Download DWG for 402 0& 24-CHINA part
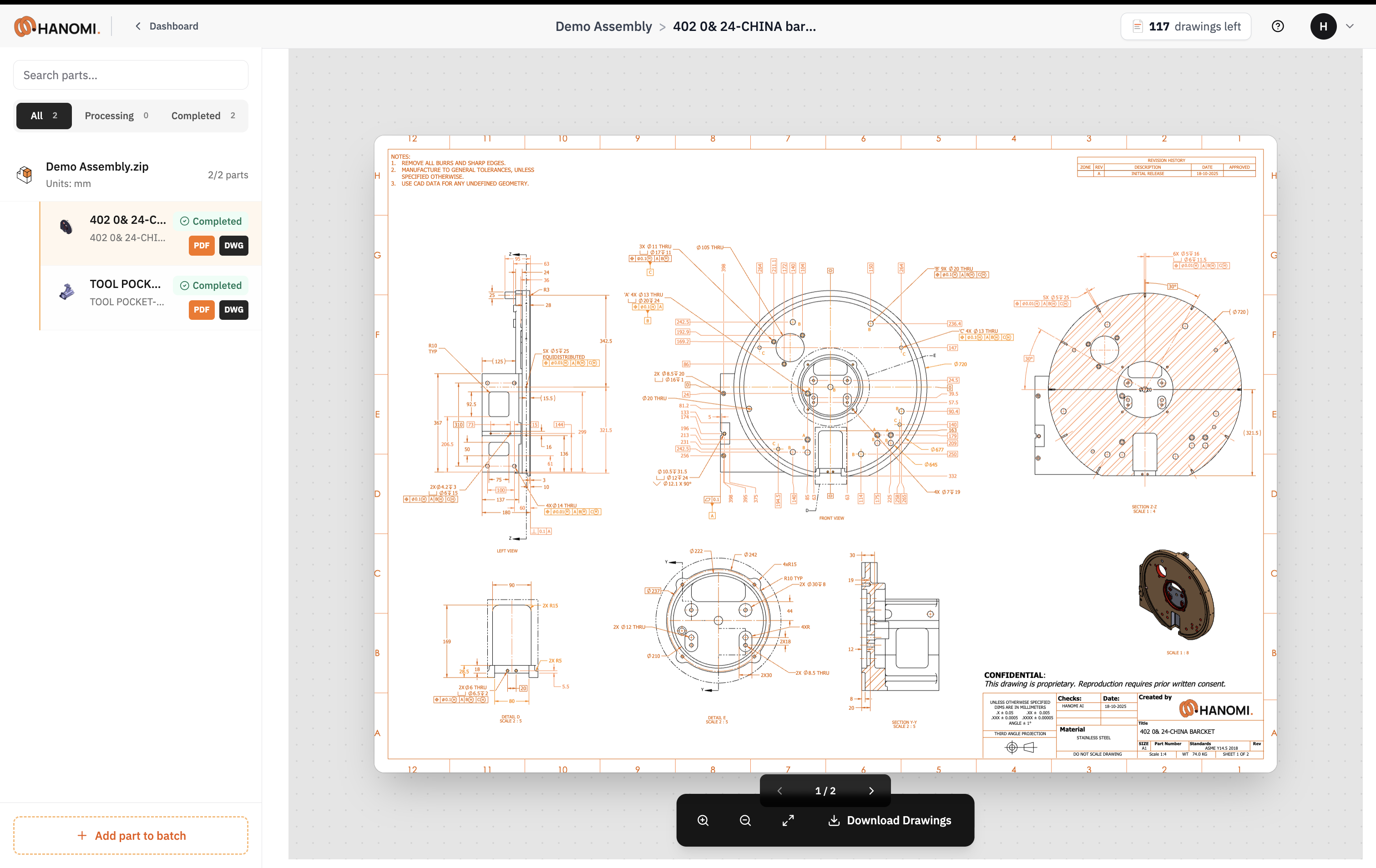Image resolution: width=1376 pixels, height=868 pixels. 234,245
